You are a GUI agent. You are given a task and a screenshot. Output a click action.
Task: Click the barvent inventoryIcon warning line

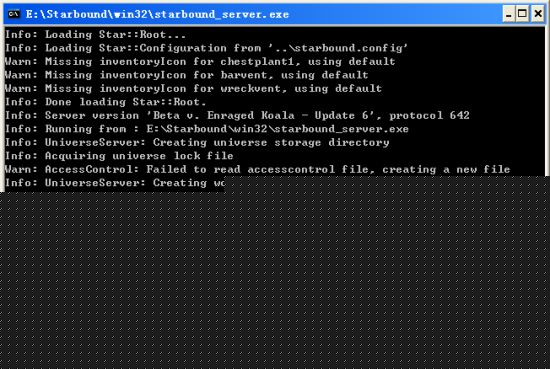[x=187, y=75]
